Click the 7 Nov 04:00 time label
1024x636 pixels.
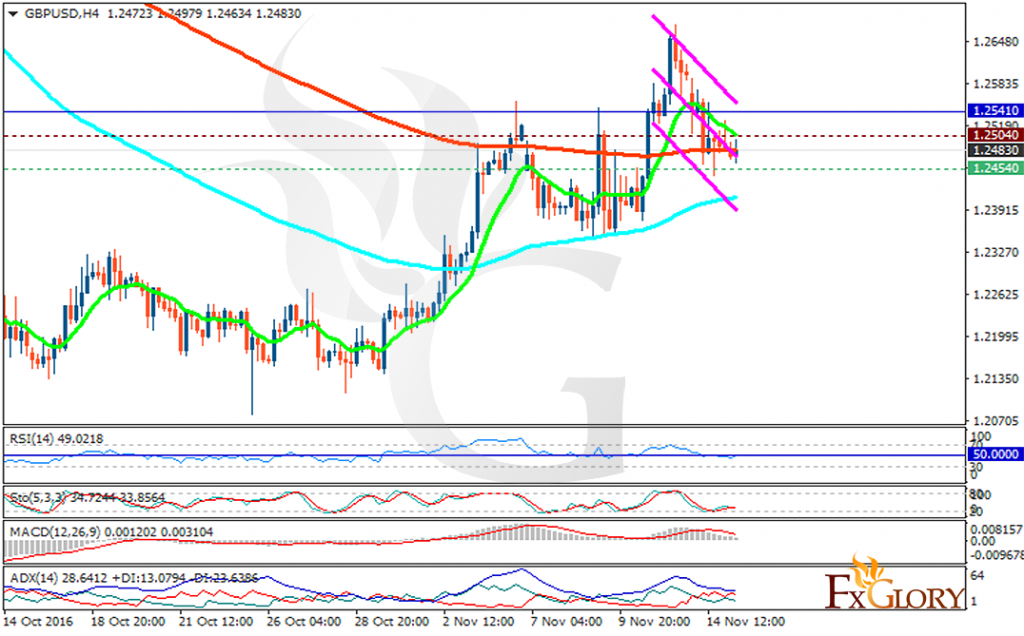[566, 621]
